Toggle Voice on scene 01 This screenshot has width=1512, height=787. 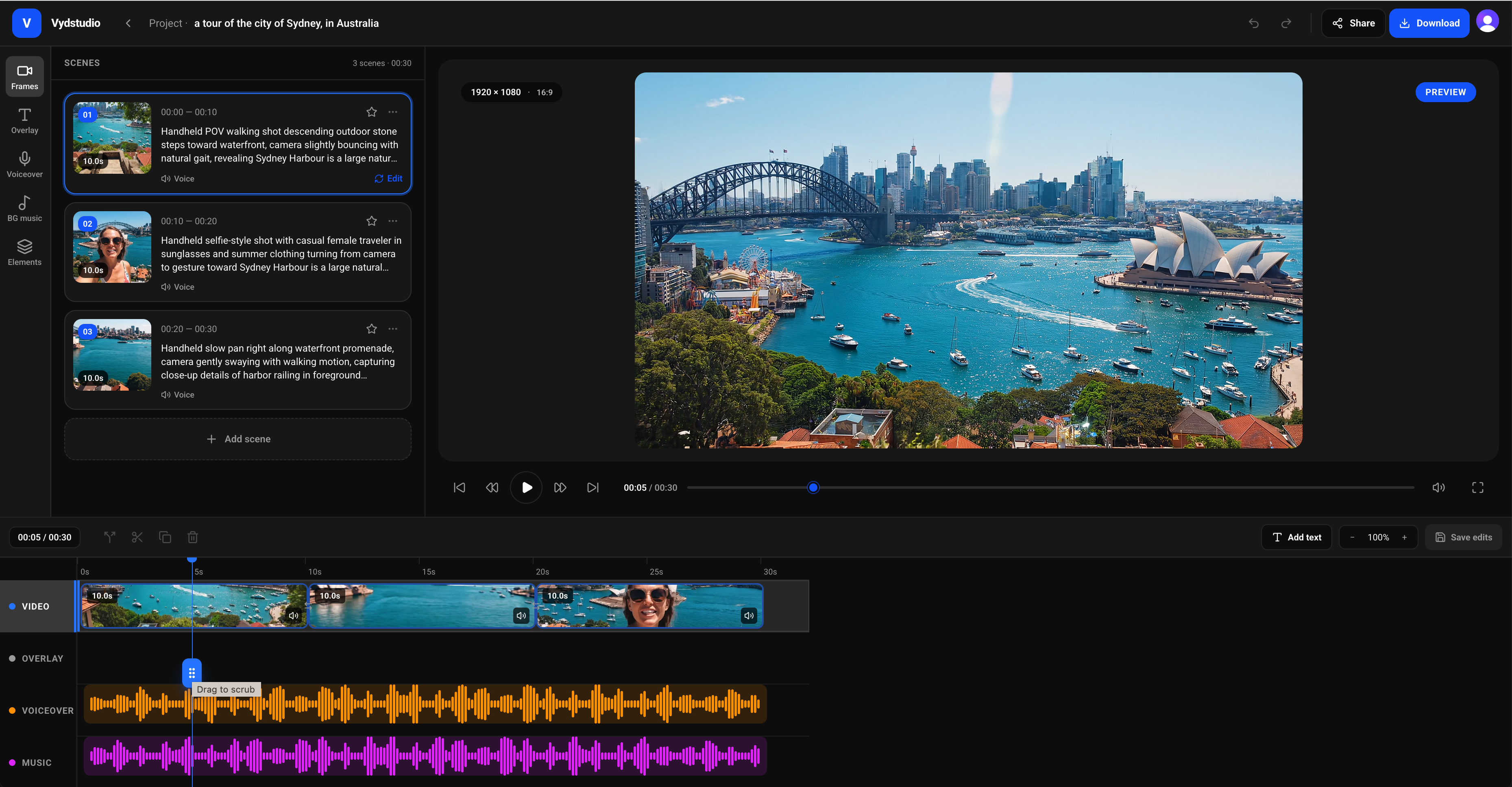(x=178, y=179)
